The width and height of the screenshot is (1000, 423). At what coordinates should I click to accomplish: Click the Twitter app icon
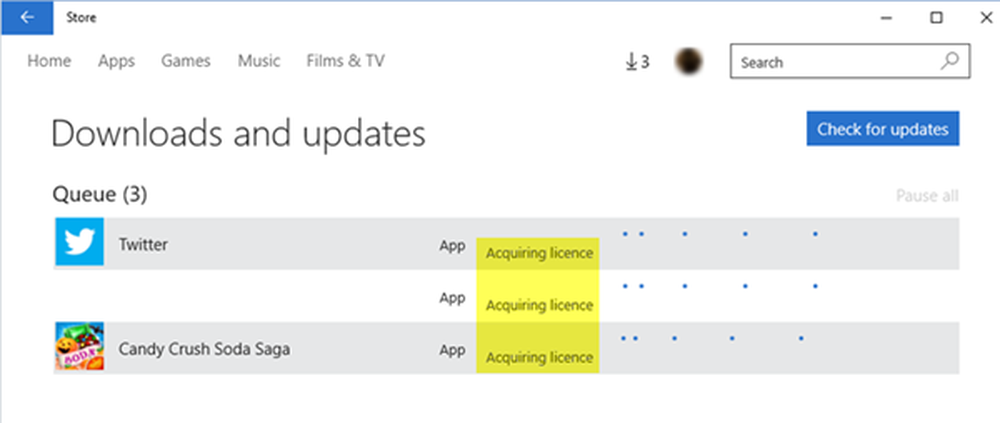(80, 244)
